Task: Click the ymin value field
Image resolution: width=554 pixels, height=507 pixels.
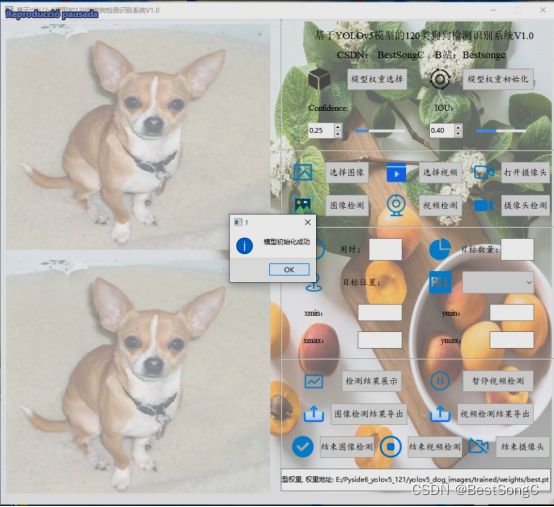Action: tap(512, 313)
